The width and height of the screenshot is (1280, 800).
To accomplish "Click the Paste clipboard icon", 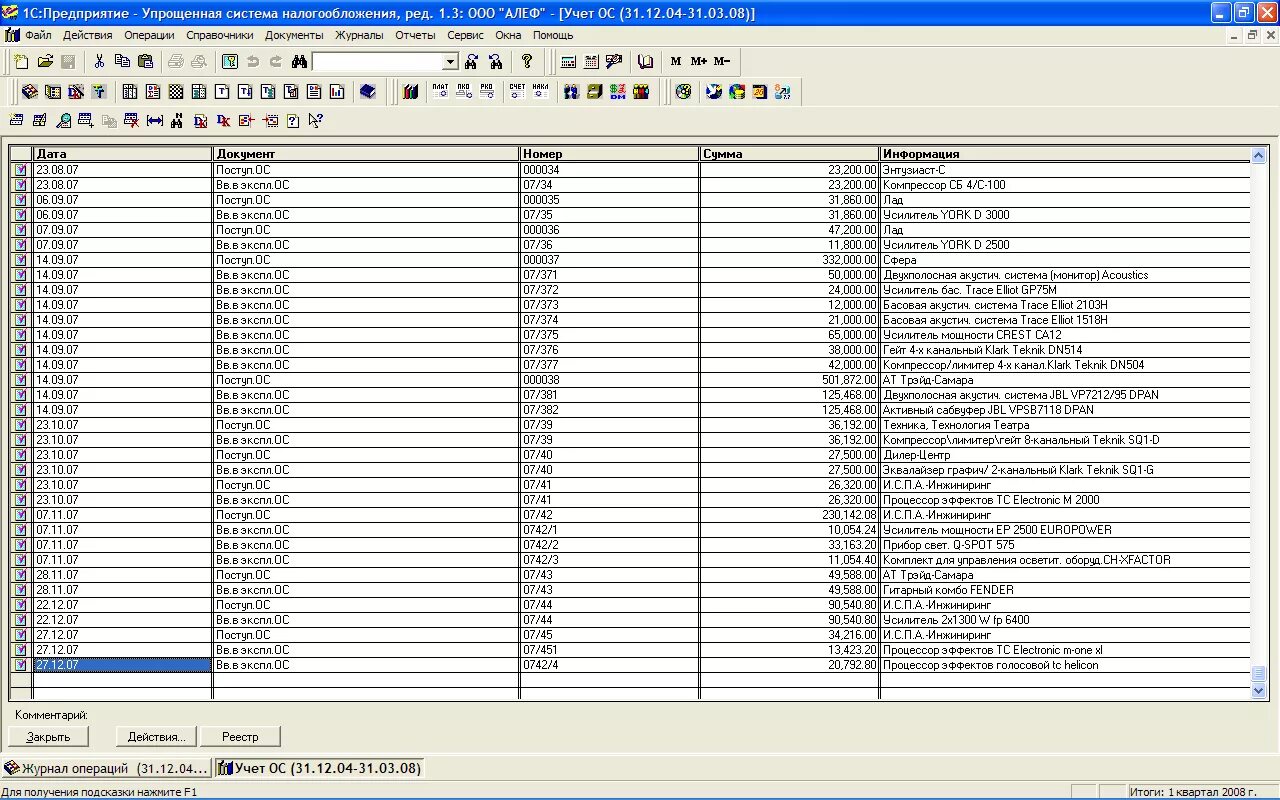I will pyautogui.click(x=145, y=61).
